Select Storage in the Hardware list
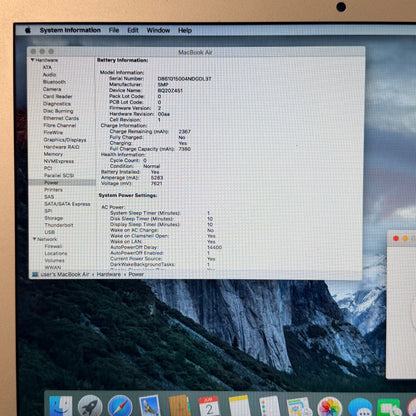 point(54,218)
